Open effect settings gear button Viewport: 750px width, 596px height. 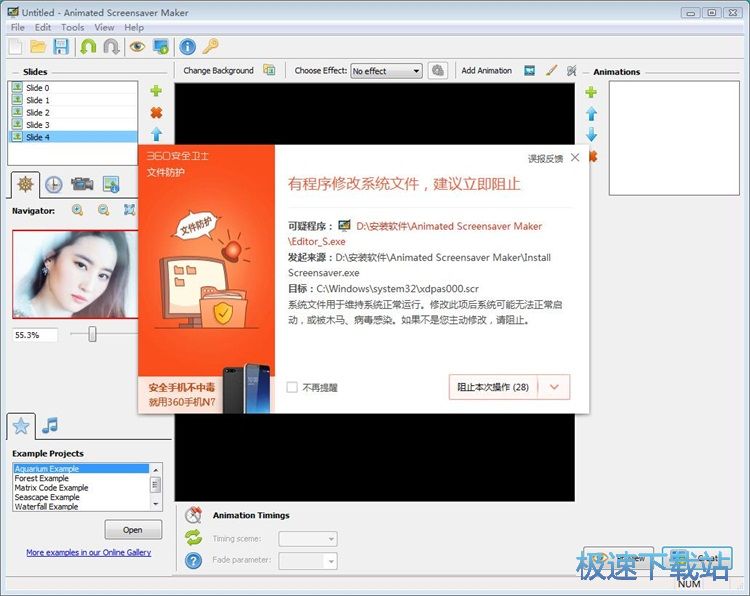pyautogui.click(x=438, y=71)
